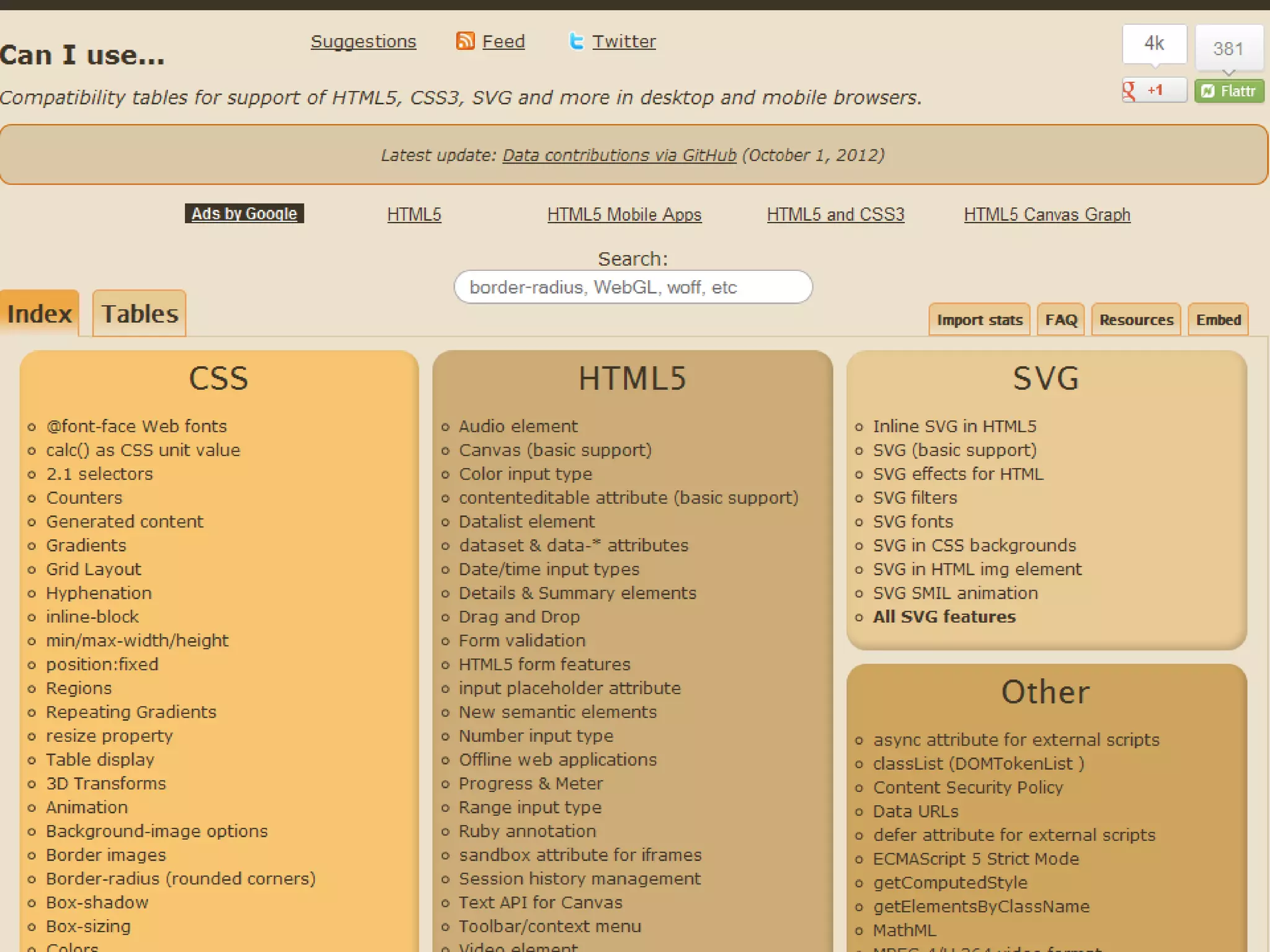Click the Twitter bird icon
Viewport: 1270px width, 952px height.
(576, 41)
